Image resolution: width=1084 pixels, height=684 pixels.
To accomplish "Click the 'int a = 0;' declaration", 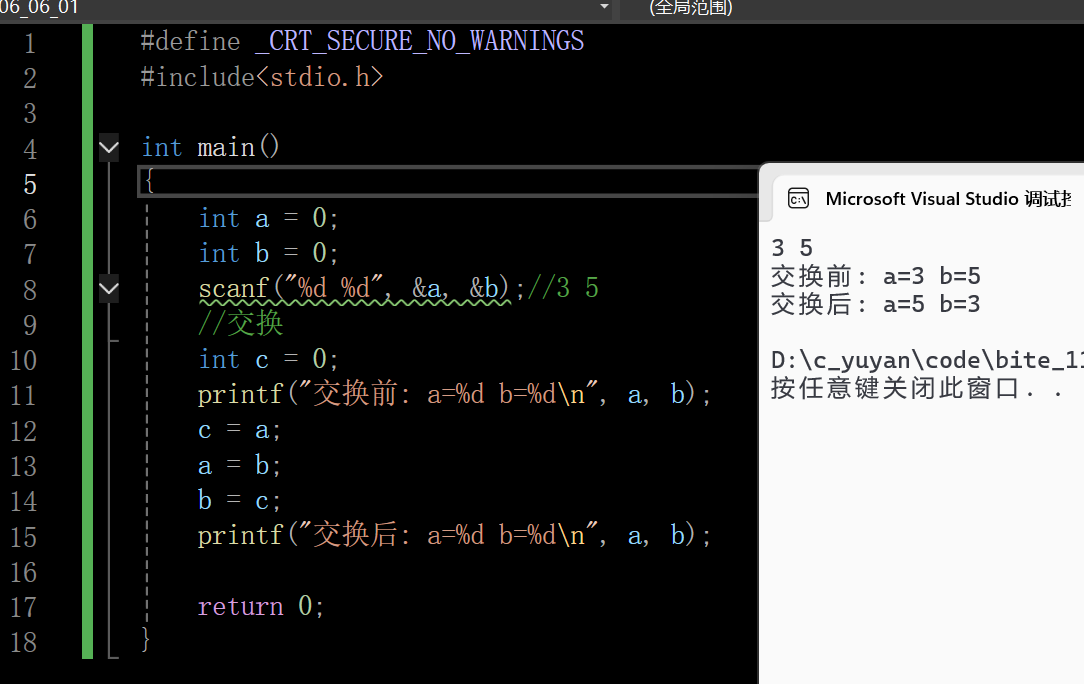I will coord(268,219).
